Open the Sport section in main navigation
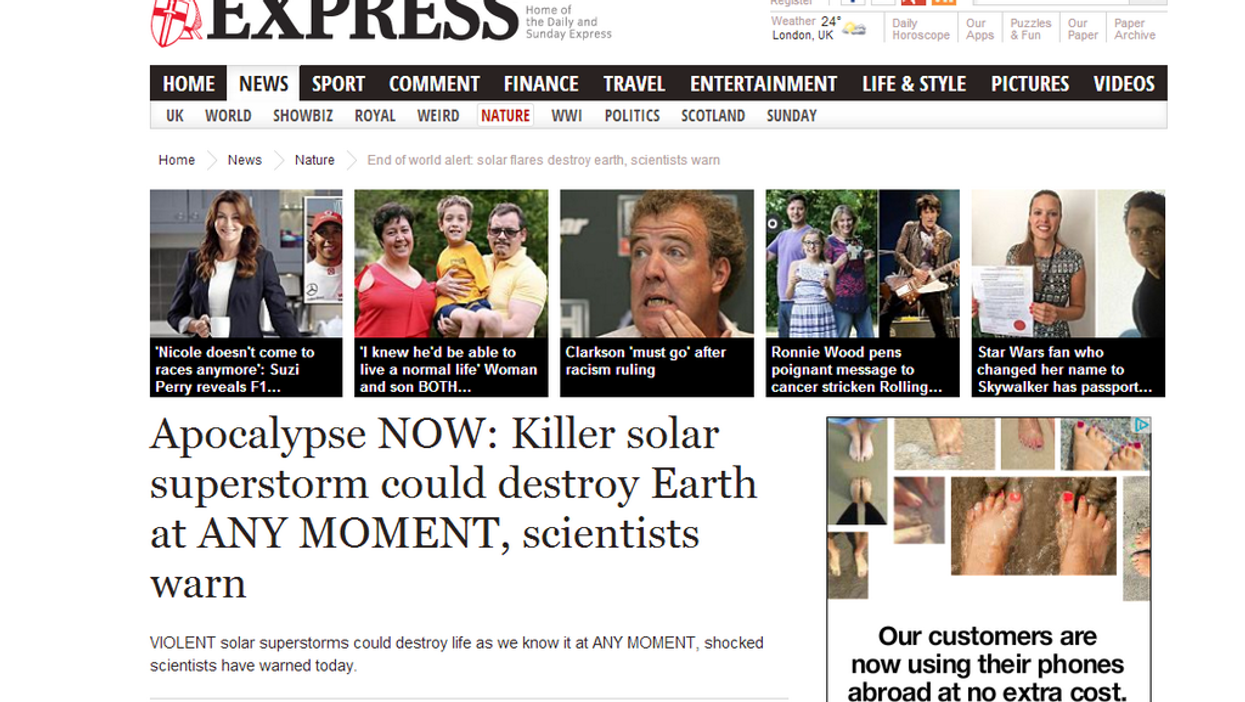1245x702 pixels. pos(338,84)
